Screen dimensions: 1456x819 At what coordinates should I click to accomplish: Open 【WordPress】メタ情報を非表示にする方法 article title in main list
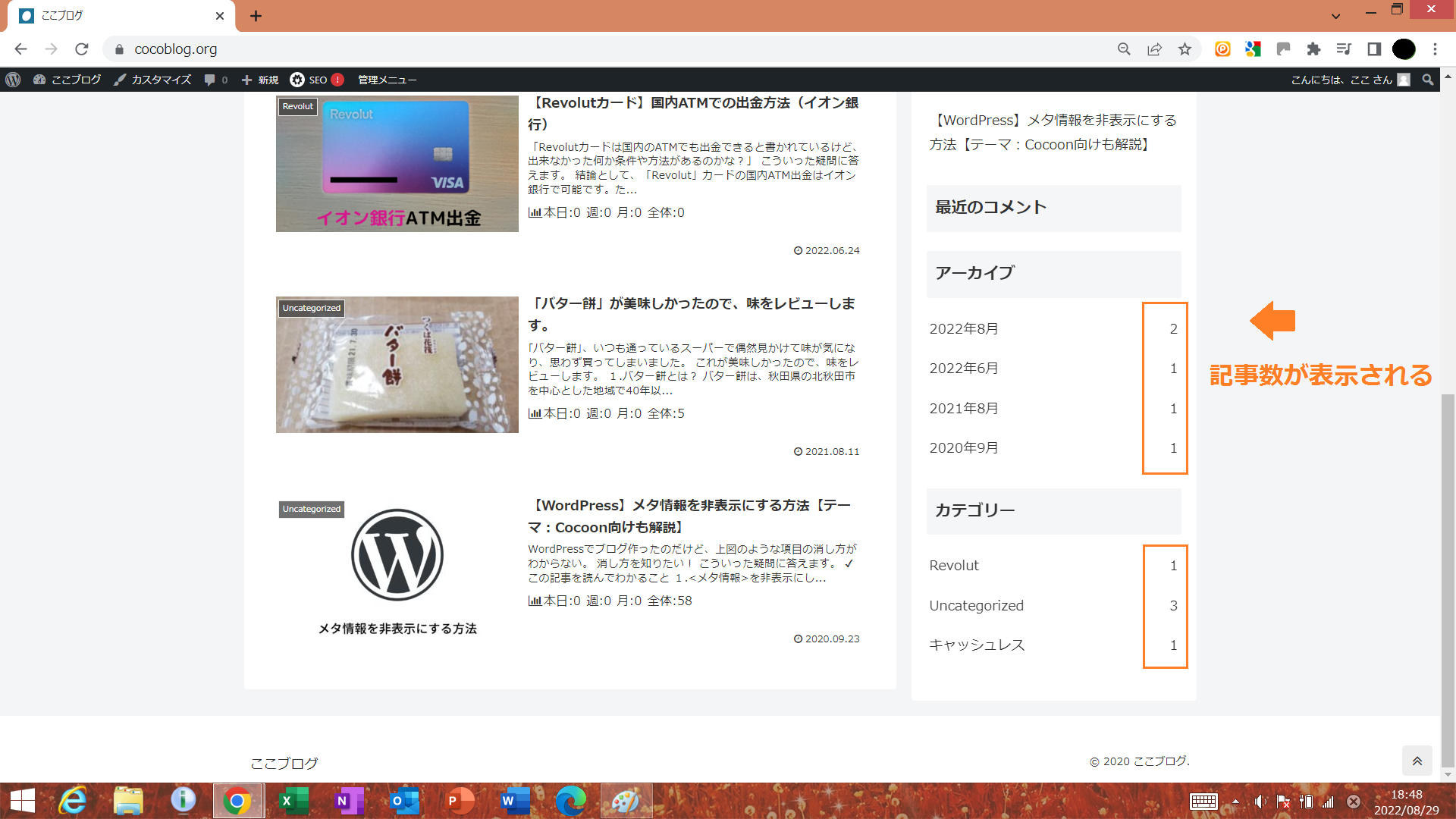[x=690, y=516]
